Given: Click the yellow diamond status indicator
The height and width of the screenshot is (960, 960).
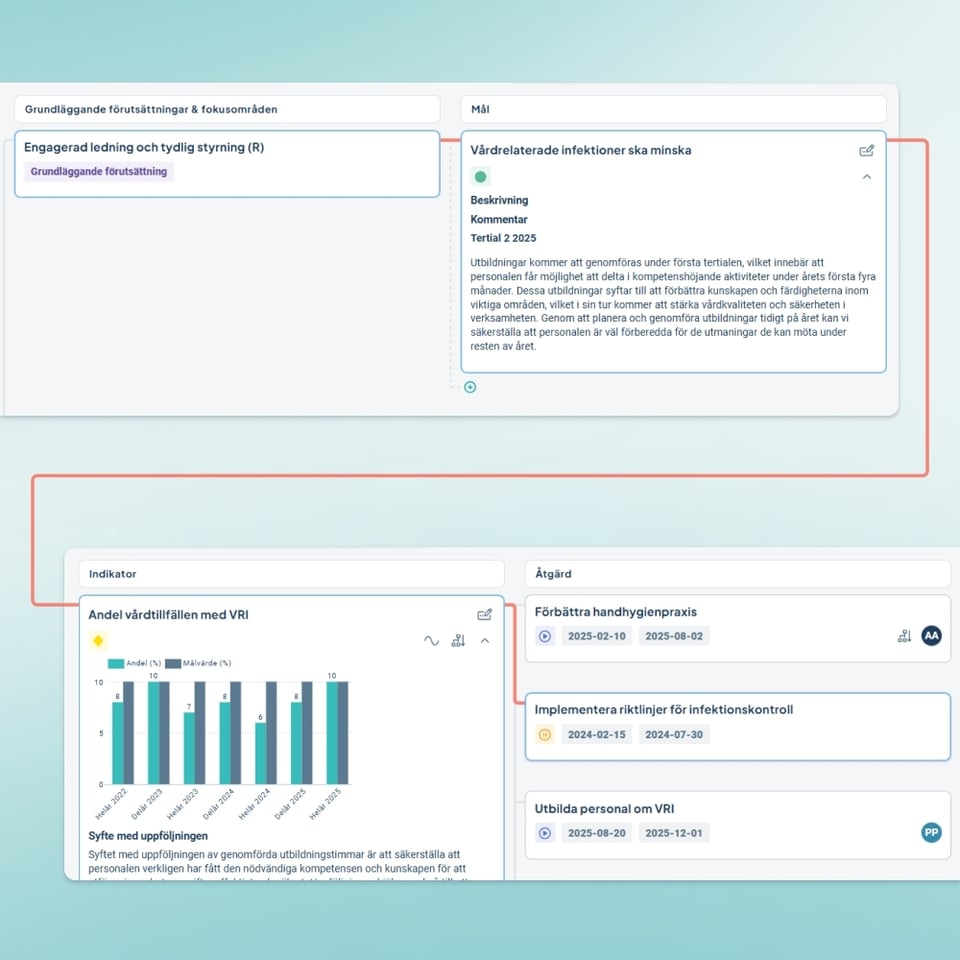Looking at the screenshot, I should coord(98,641).
